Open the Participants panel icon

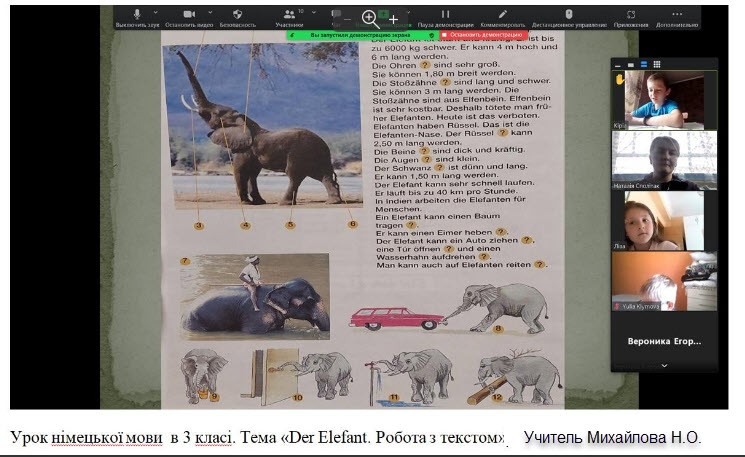tap(290, 15)
